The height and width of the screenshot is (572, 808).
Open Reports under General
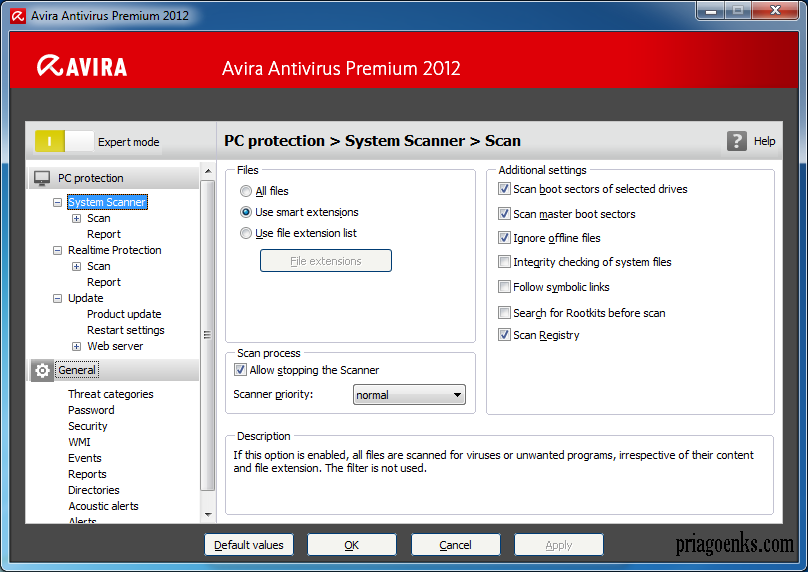[87, 474]
